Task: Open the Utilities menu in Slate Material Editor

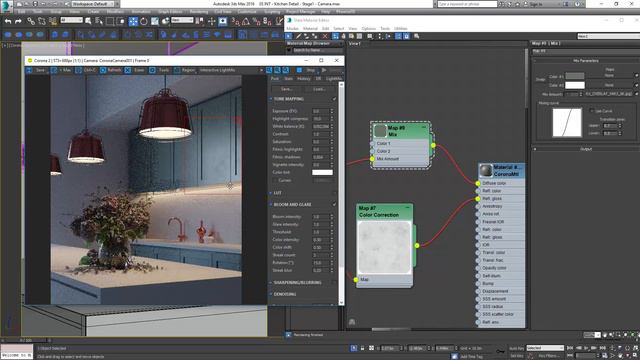Action: pos(401,29)
